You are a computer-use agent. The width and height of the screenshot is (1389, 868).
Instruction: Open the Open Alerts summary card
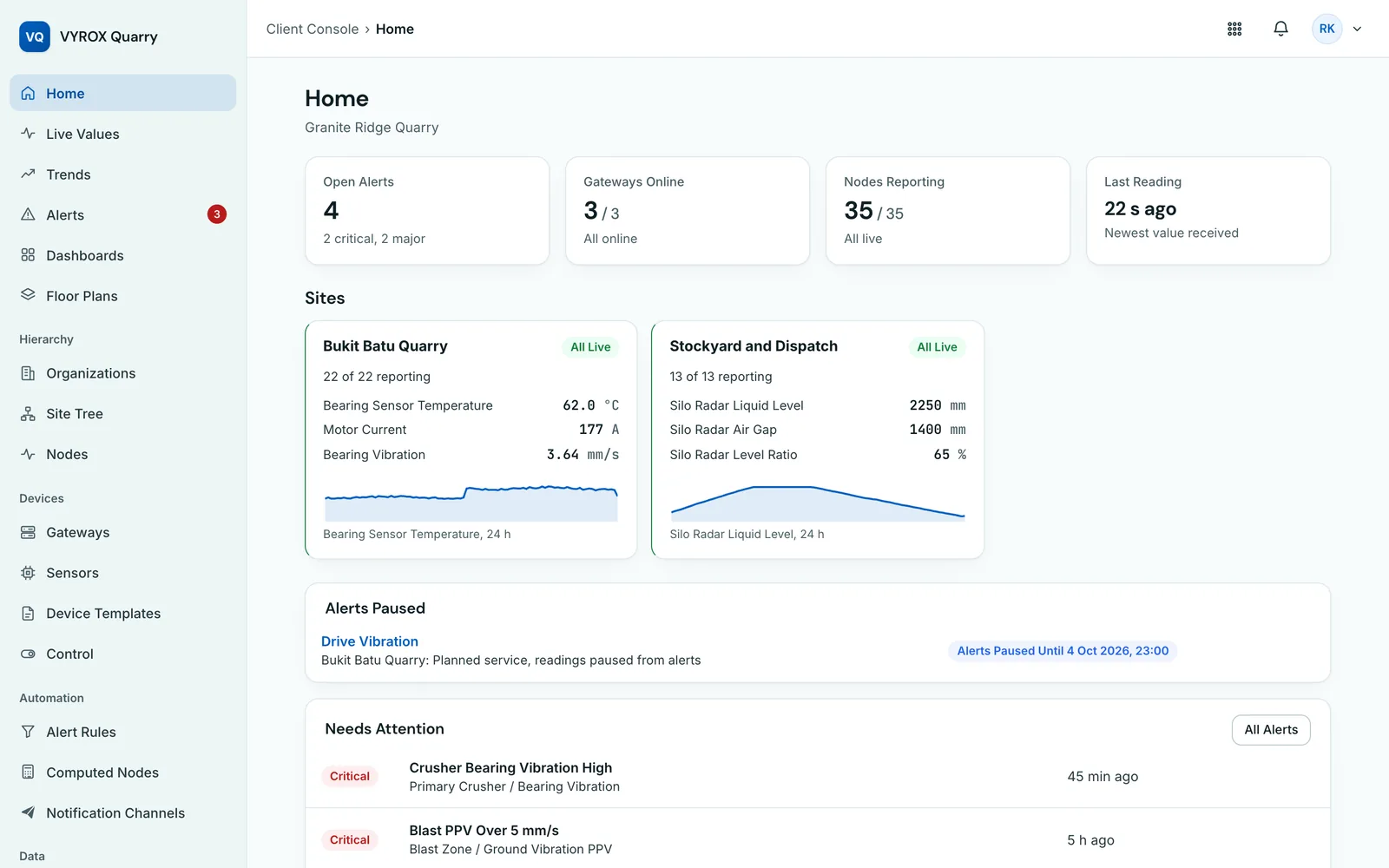pos(427,210)
